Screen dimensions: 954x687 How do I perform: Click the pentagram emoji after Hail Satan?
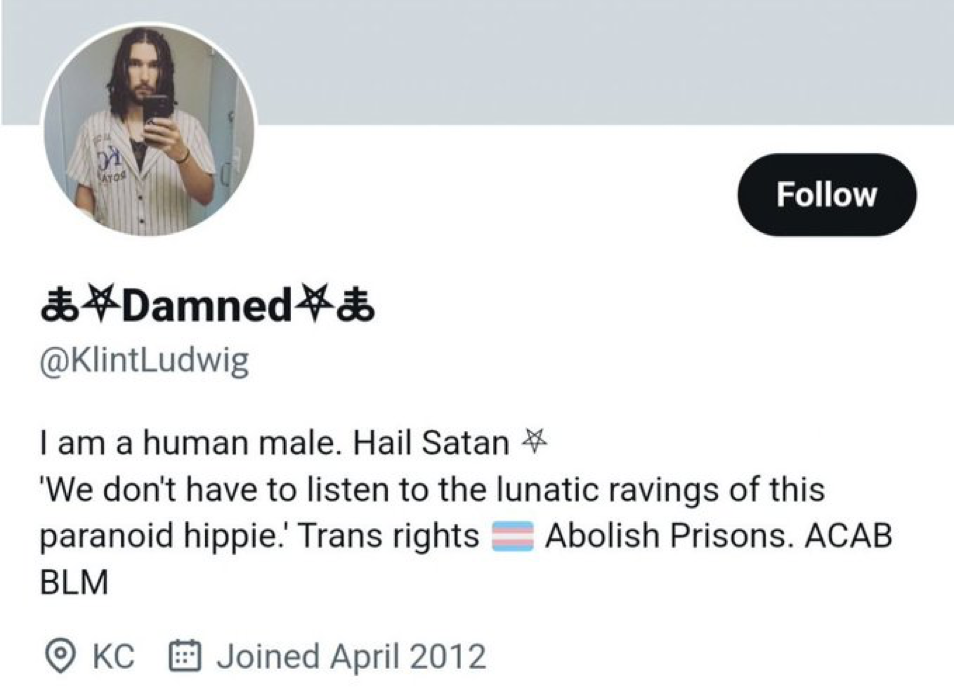534,441
